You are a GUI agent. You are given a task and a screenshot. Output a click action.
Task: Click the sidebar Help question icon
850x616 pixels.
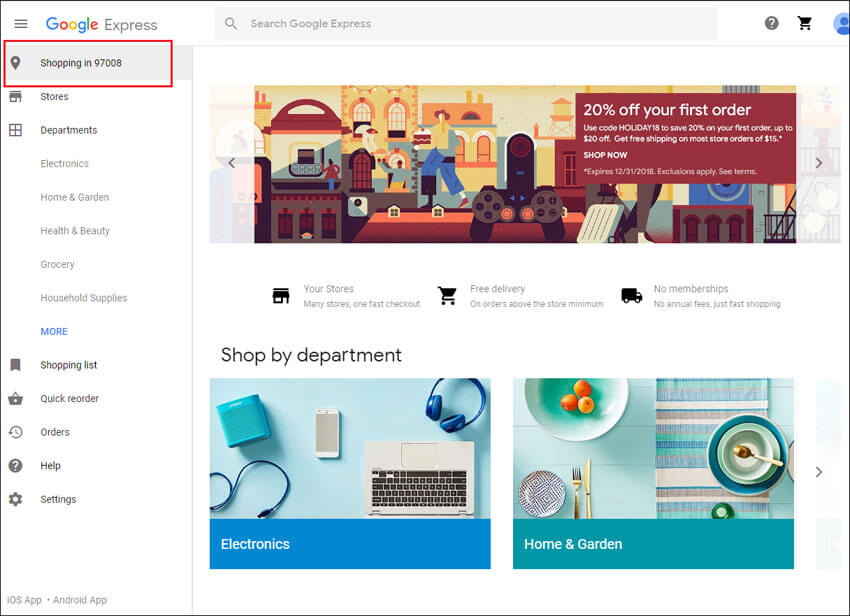click(16, 466)
